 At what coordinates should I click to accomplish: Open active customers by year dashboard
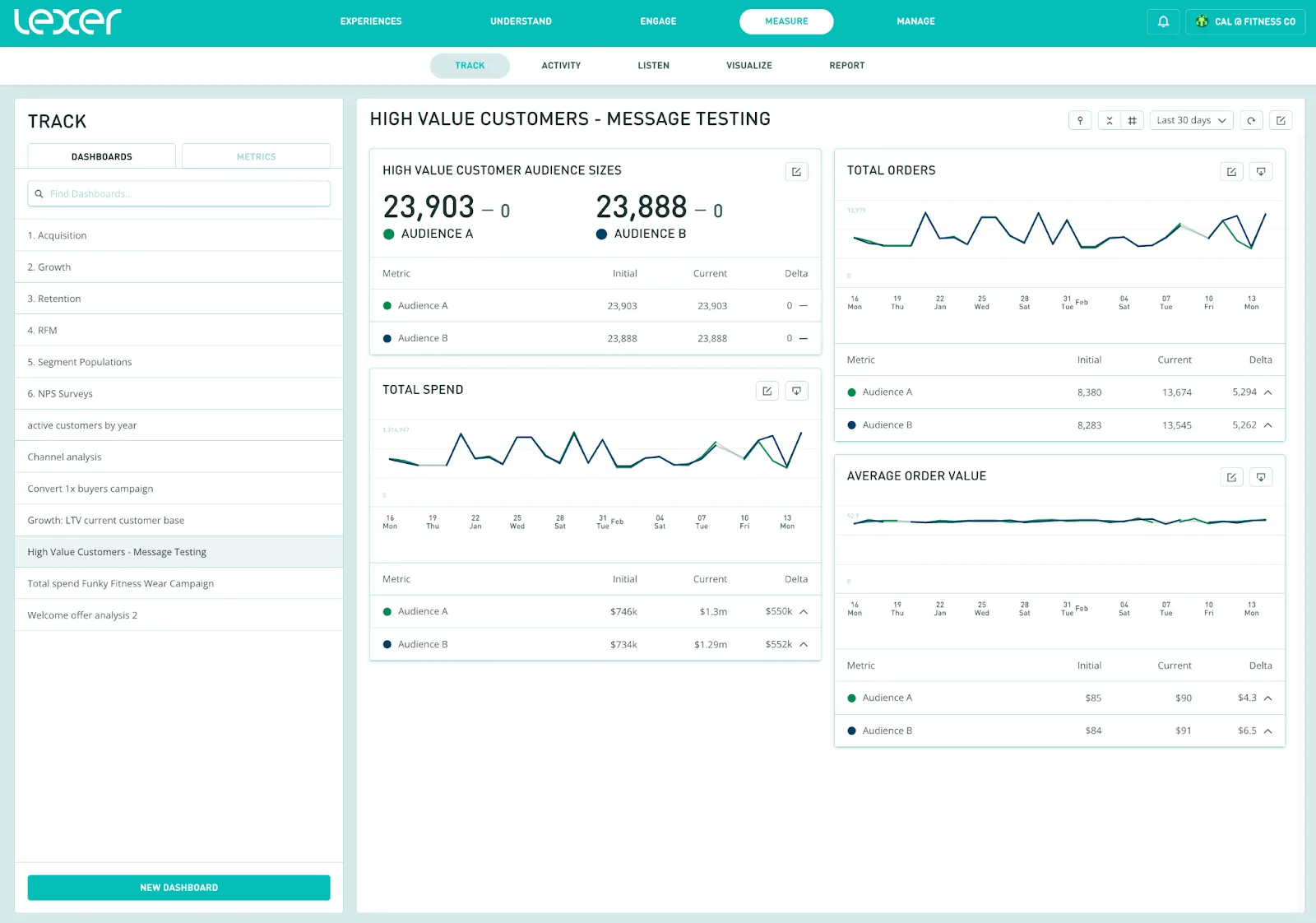[x=178, y=425]
